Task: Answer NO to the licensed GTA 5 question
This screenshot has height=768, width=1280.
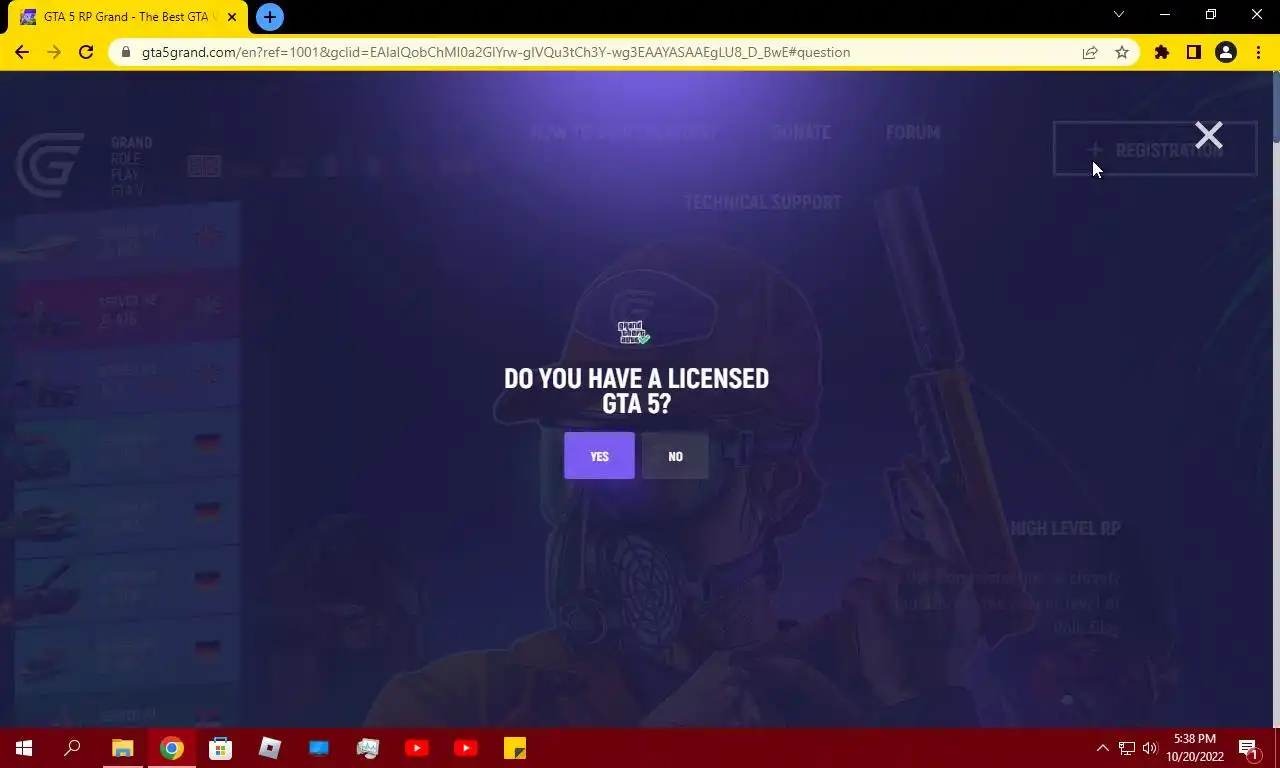Action: (x=675, y=456)
